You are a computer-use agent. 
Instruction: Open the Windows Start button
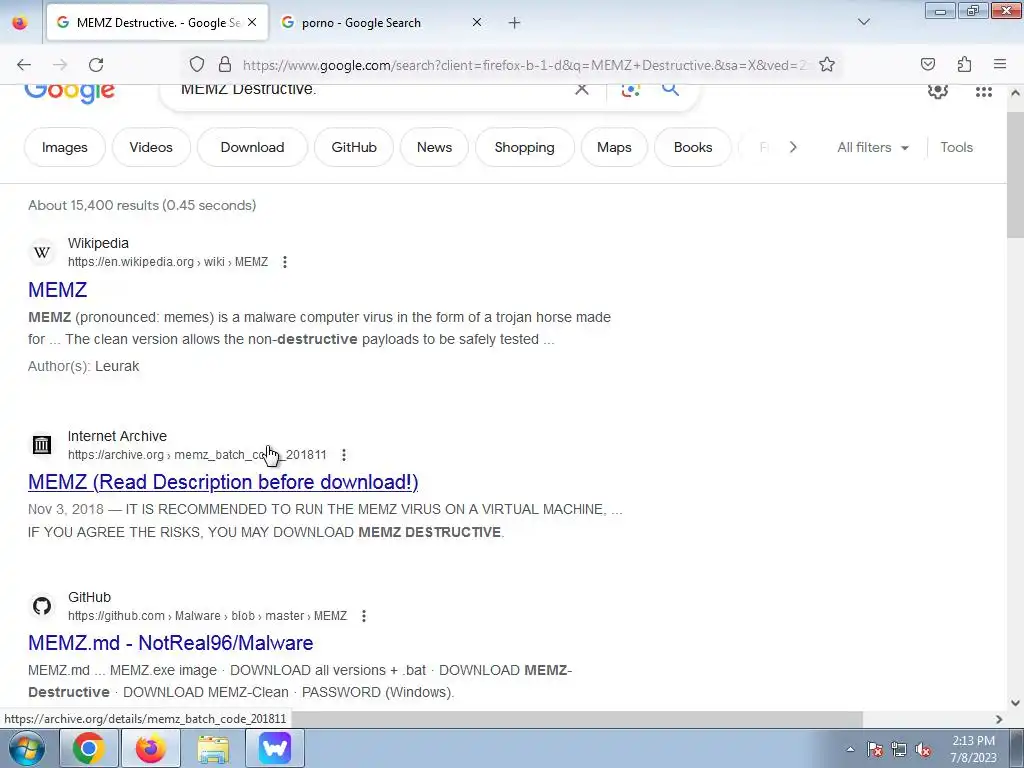pos(26,748)
